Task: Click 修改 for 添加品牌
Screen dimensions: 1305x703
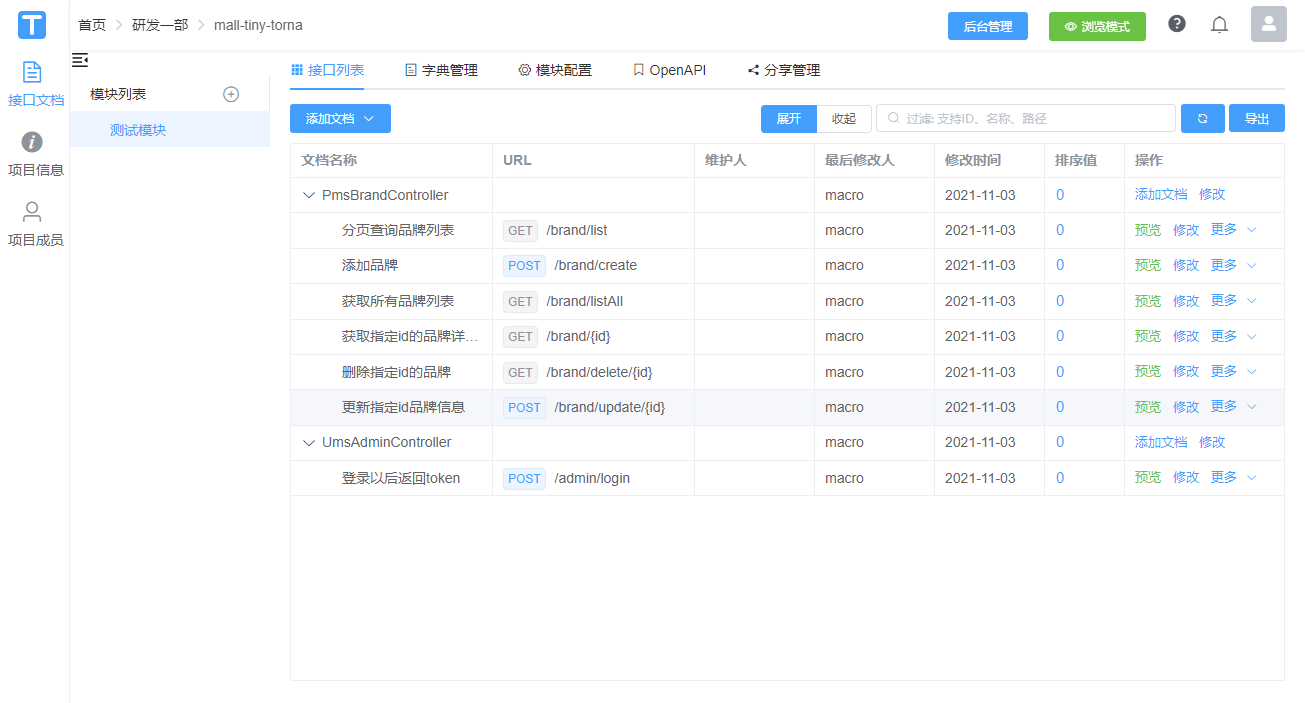Action: (x=1186, y=265)
